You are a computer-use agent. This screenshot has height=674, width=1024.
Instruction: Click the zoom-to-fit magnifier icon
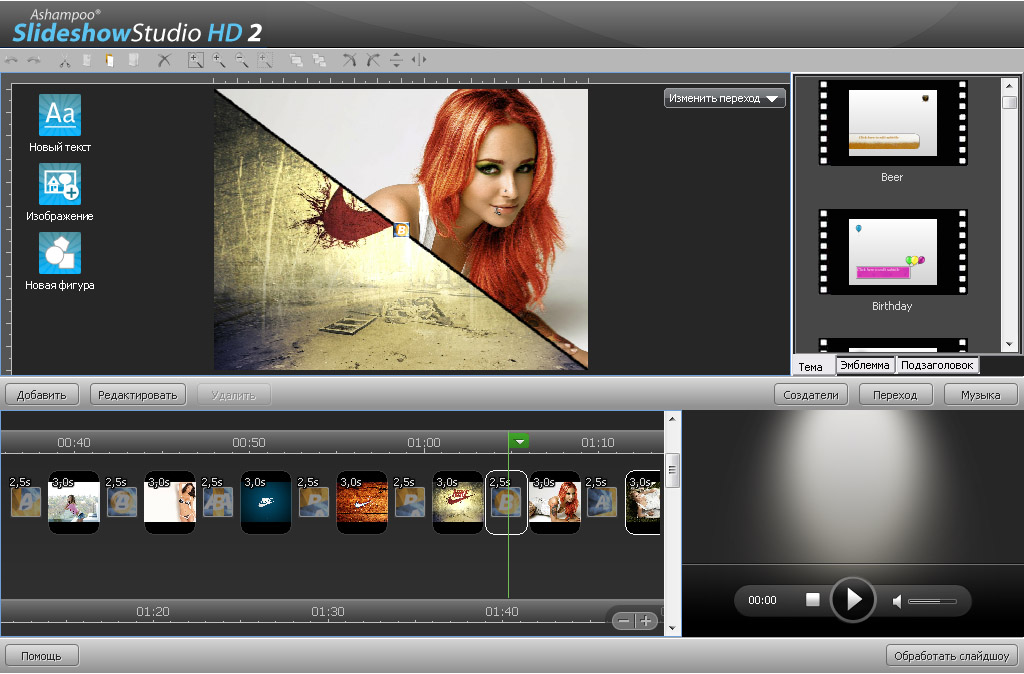point(195,60)
